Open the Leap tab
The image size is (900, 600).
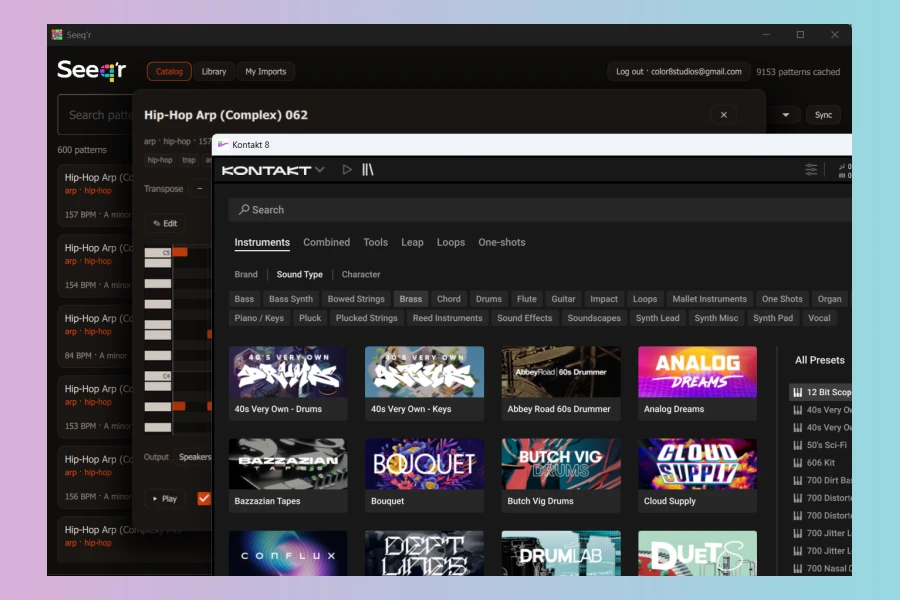[412, 242]
